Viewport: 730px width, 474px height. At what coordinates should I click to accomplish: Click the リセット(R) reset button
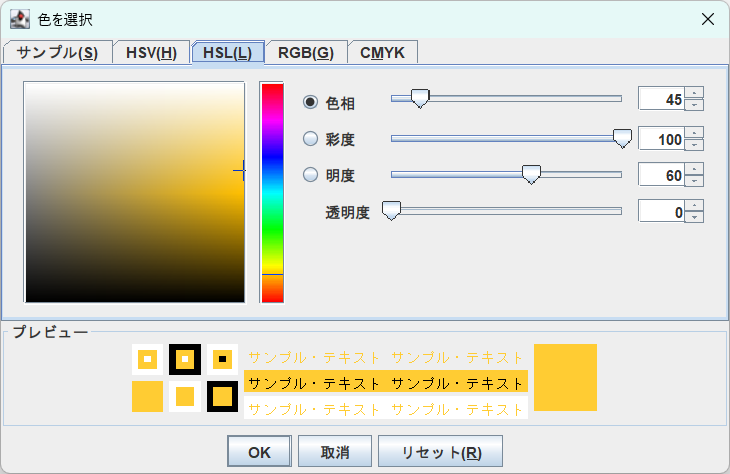pyautogui.click(x=440, y=452)
